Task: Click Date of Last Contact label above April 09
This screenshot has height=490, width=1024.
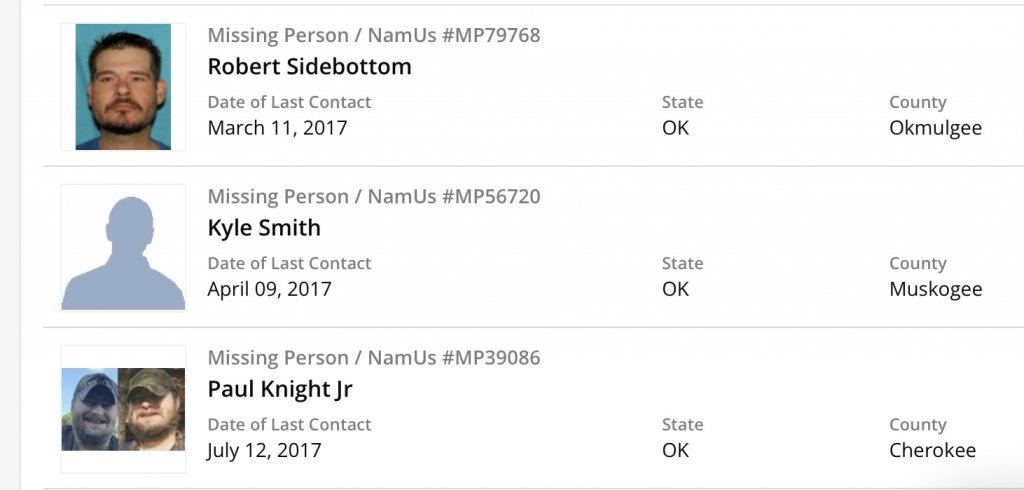Action: [289, 264]
